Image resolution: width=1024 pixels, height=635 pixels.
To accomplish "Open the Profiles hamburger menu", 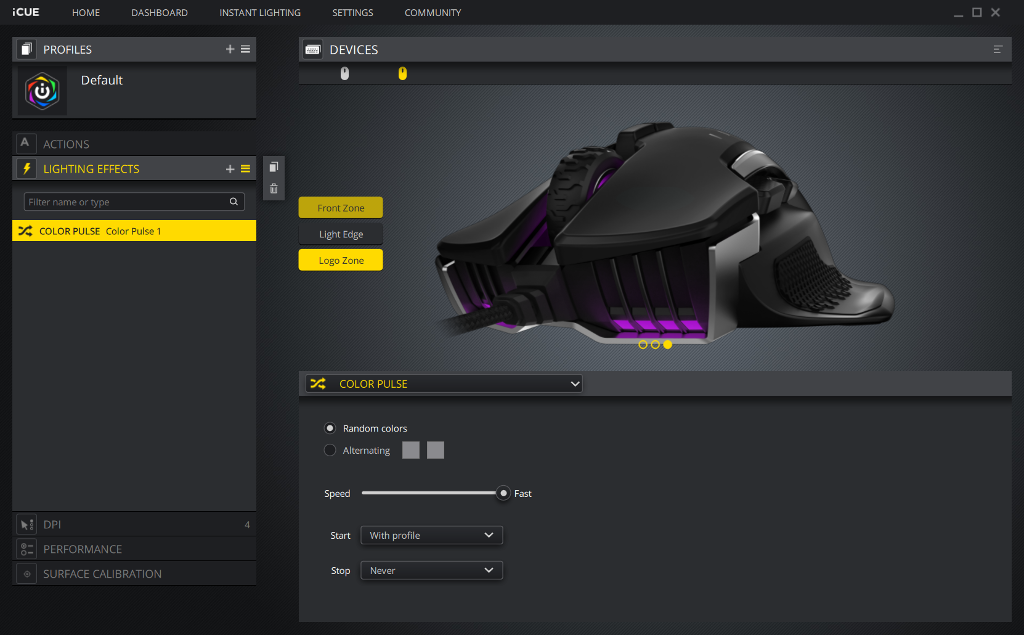I will pyautogui.click(x=246, y=49).
